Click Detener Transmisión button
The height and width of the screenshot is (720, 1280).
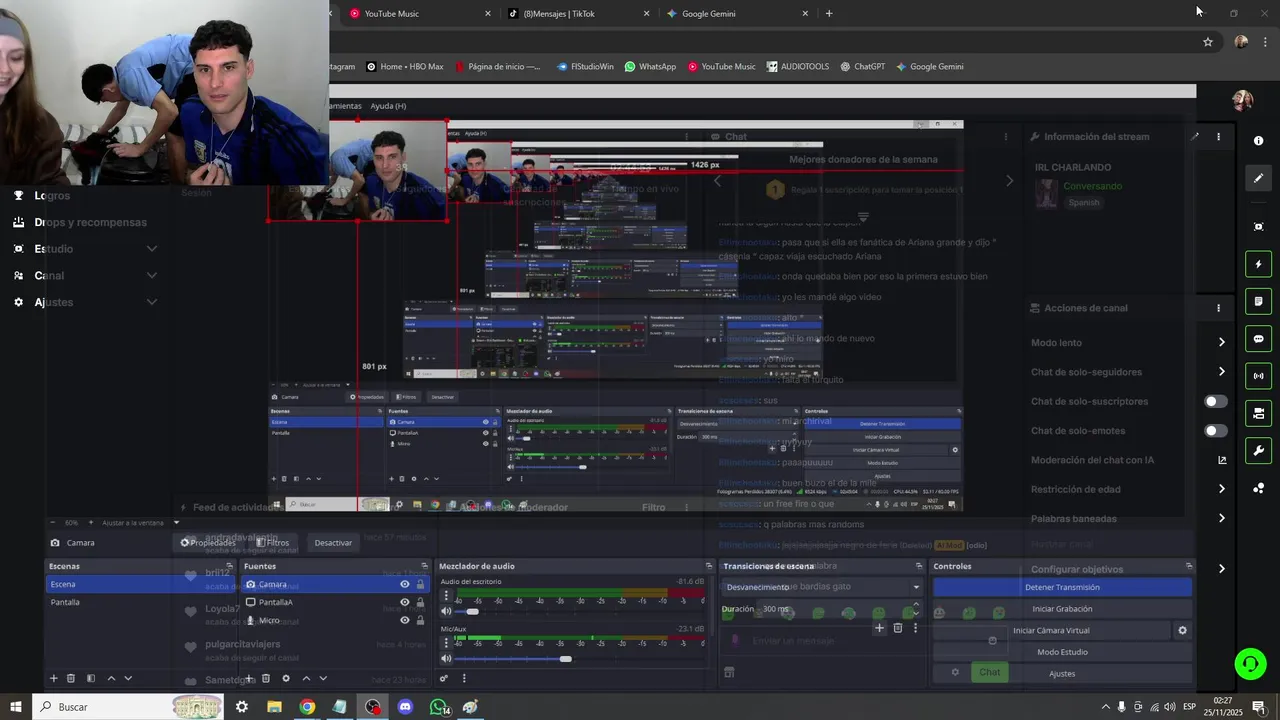[x=1062, y=587]
